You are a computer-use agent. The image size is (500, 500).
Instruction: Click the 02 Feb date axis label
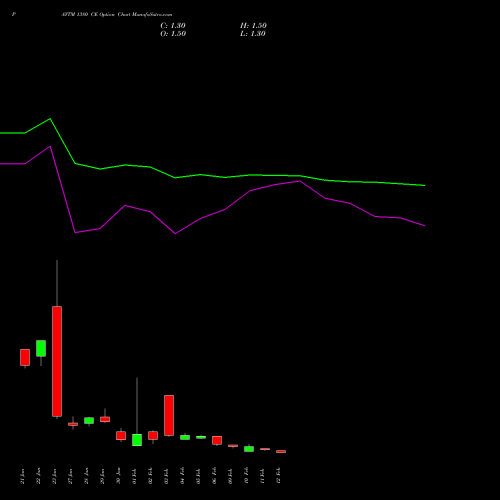(x=150, y=476)
